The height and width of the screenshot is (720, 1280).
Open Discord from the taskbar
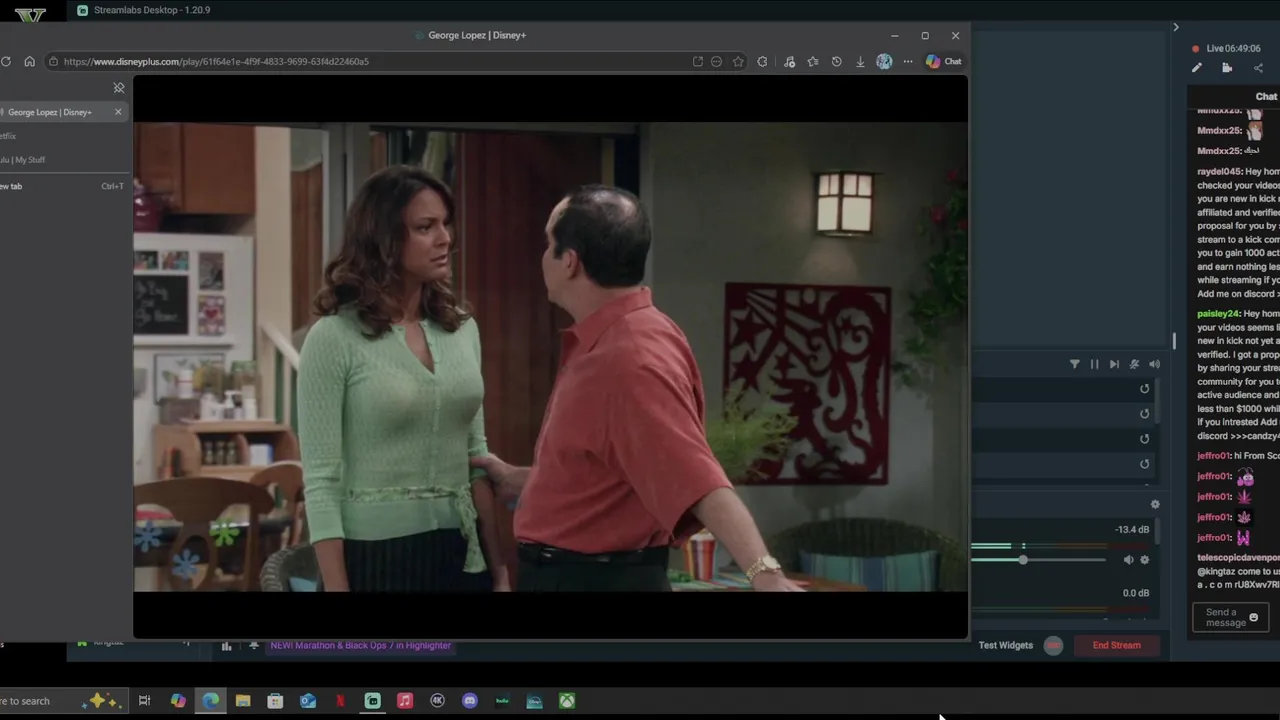[x=470, y=701]
